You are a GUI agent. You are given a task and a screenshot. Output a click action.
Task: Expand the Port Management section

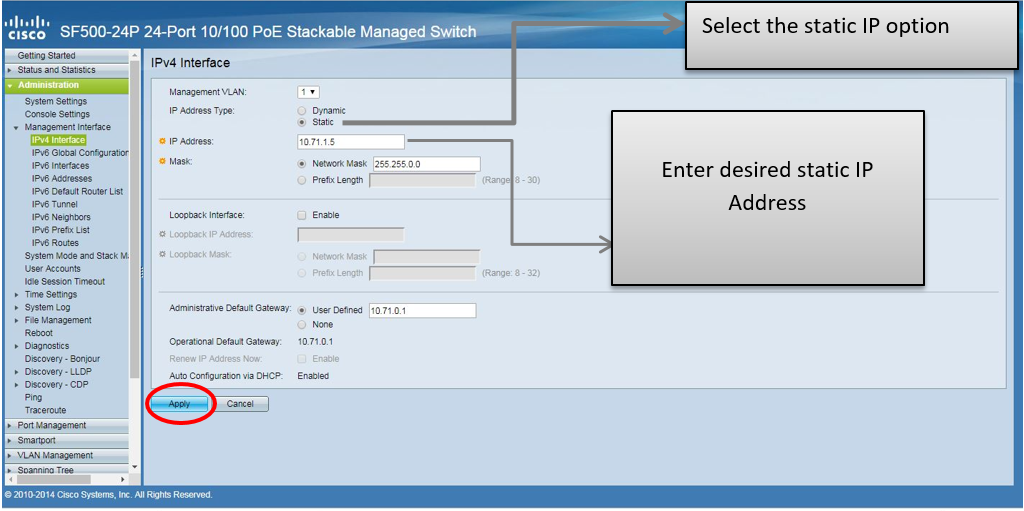[52, 425]
